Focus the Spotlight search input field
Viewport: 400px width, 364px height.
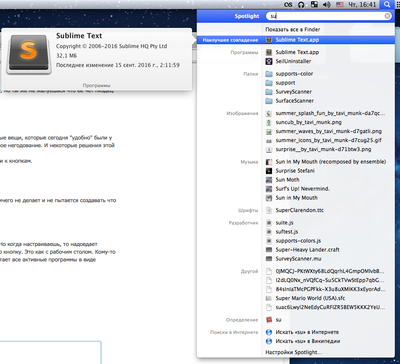(329, 16)
